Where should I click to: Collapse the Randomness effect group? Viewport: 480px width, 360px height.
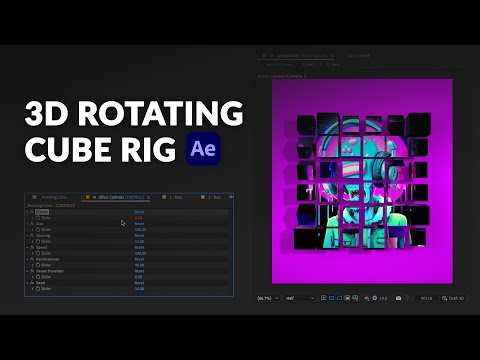click(27, 259)
